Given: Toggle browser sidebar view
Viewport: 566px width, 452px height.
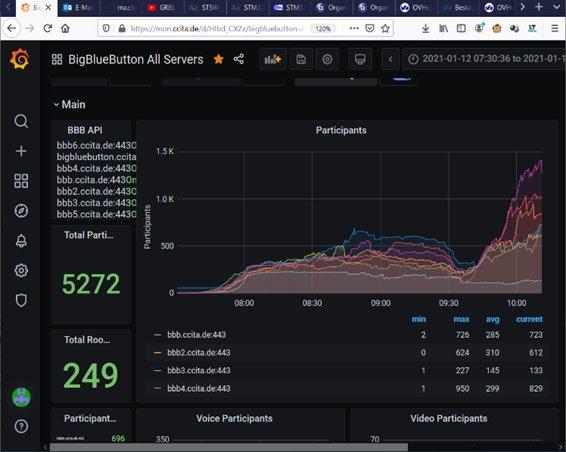Looking at the screenshot, I should 461,28.
